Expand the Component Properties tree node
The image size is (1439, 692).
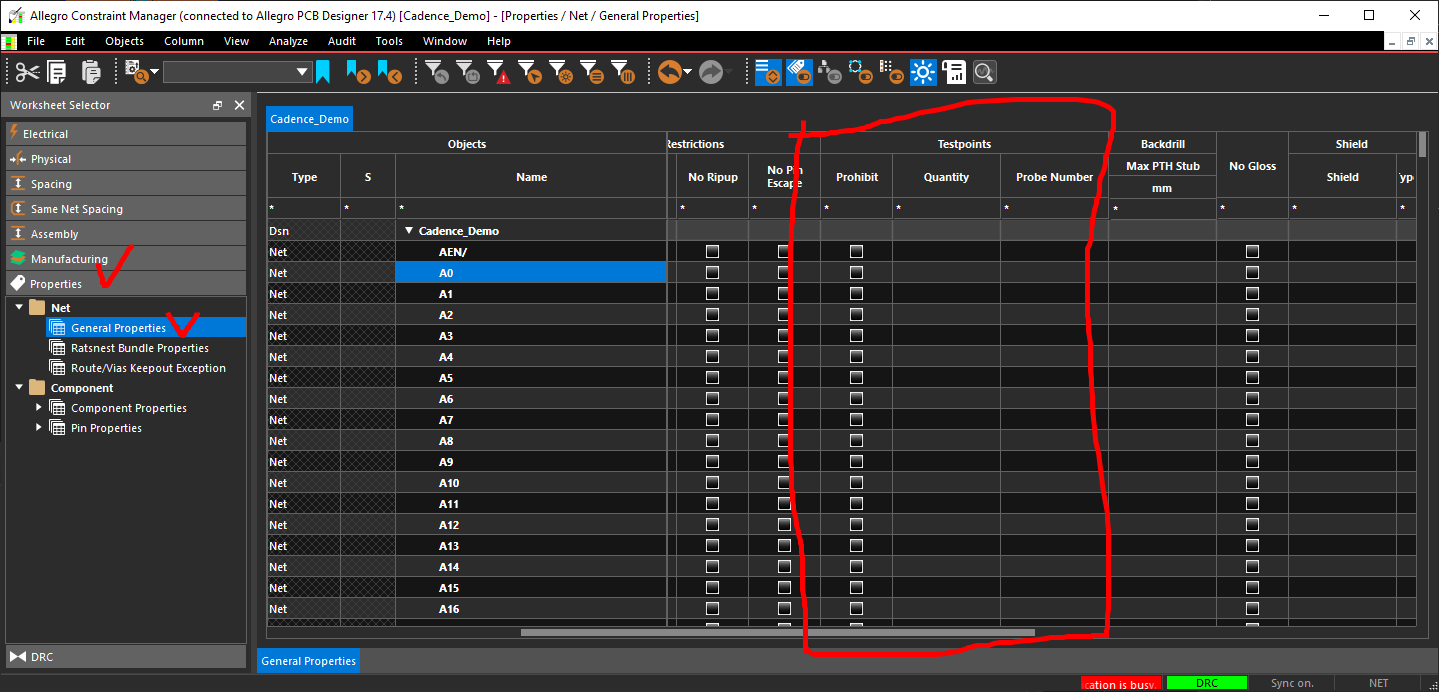(39, 408)
